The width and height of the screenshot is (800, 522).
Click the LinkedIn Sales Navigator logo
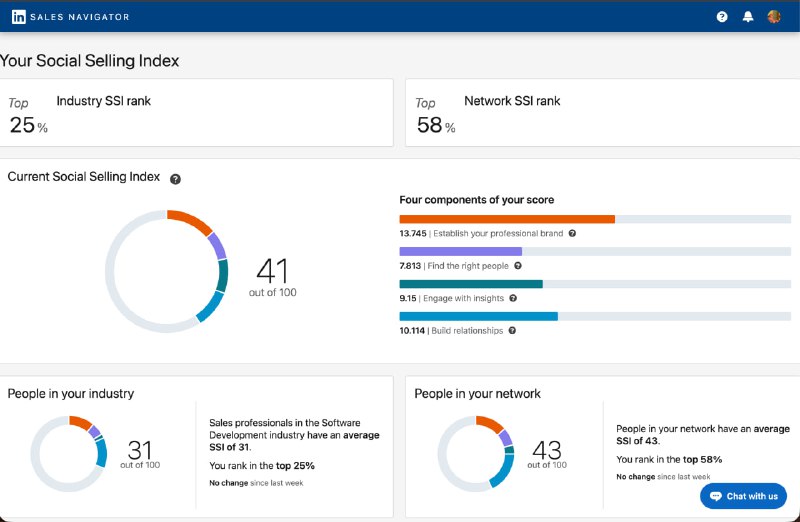coord(70,17)
